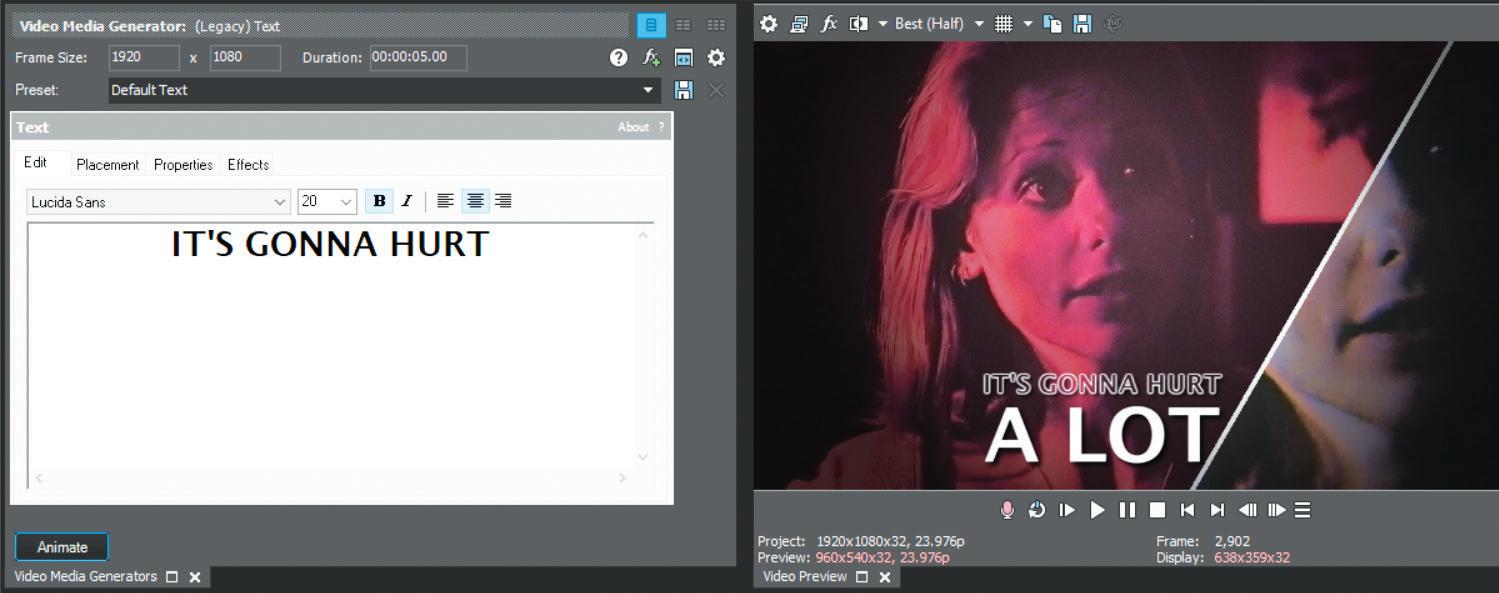This screenshot has height=593, width=1499.
Task: Click match event length icon
Action: 683,57
